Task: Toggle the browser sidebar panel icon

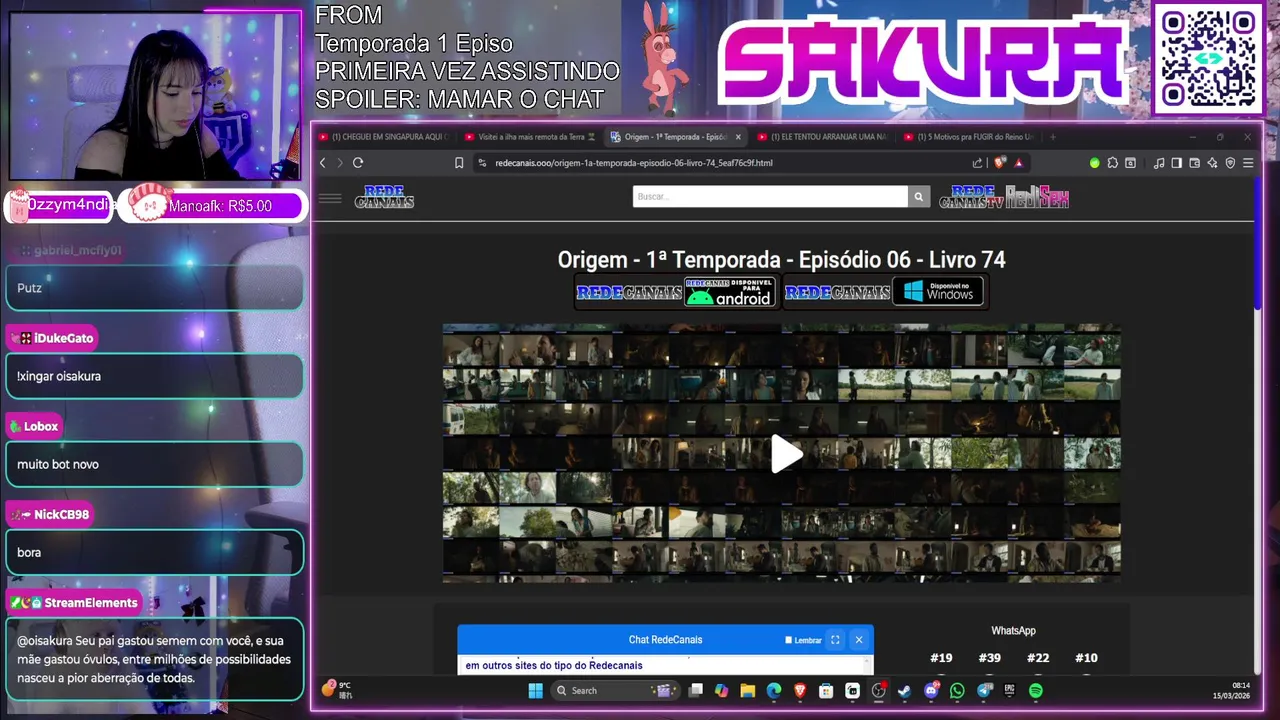Action: [1177, 163]
